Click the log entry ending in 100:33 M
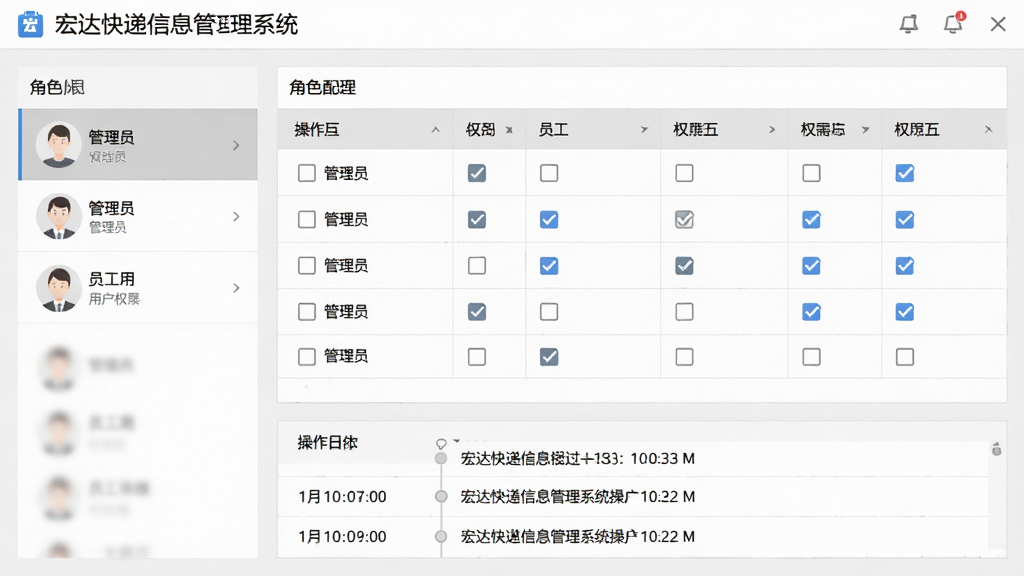This screenshot has width=1024, height=576. tap(577, 458)
